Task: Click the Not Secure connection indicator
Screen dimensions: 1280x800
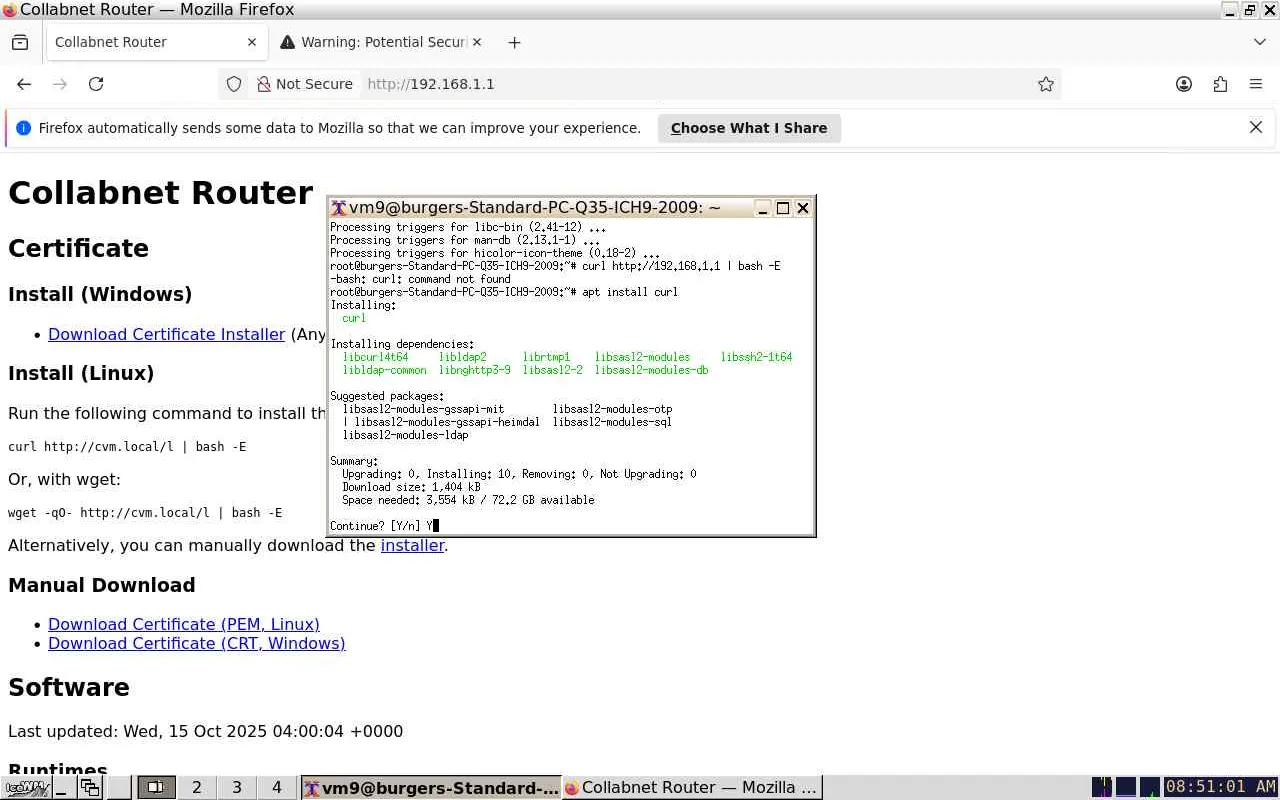Action: click(305, 84)
